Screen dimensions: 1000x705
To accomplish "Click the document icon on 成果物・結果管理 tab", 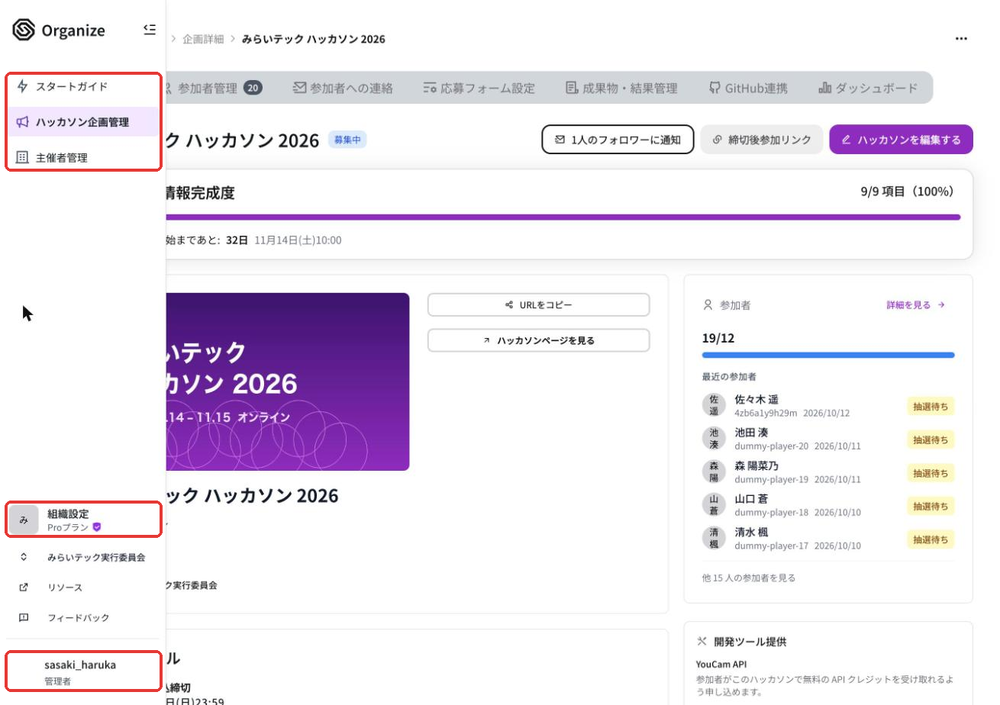I will (572, 87).
